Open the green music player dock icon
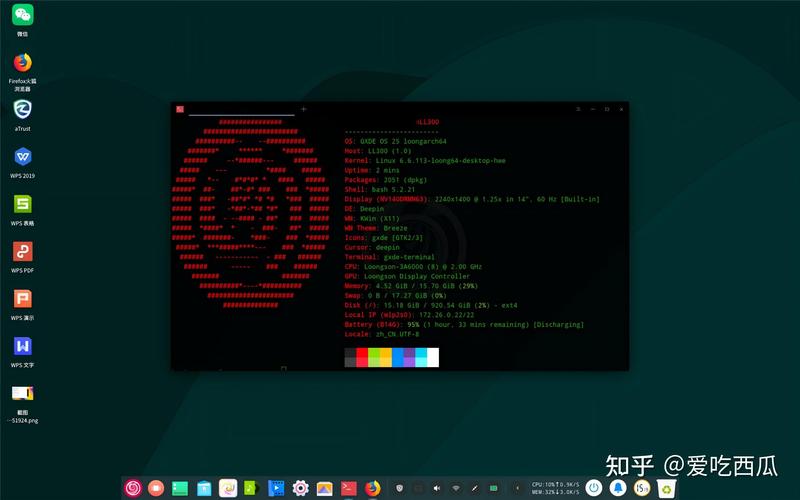This screenshot has width=800, height=500. pos(252,488)
